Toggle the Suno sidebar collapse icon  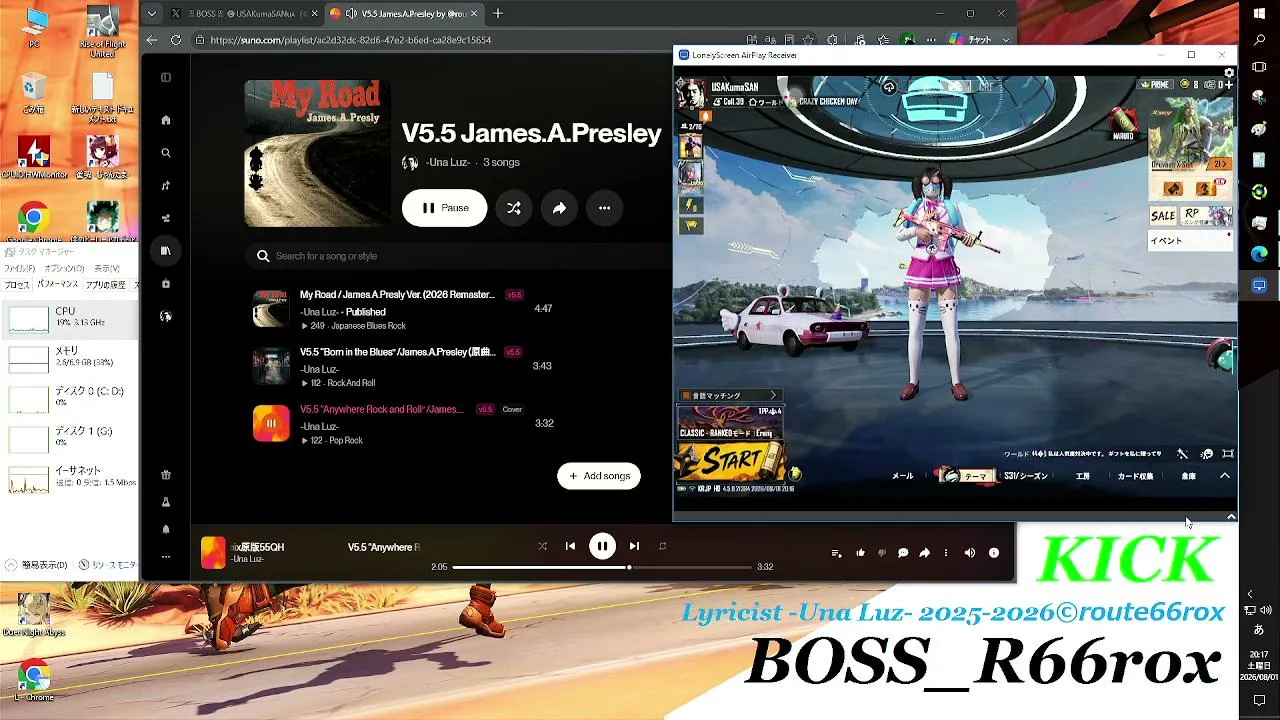coord(166,77)
